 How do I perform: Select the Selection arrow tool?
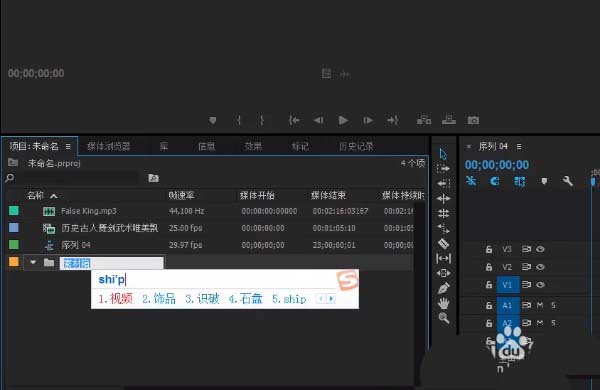point(443,154)
